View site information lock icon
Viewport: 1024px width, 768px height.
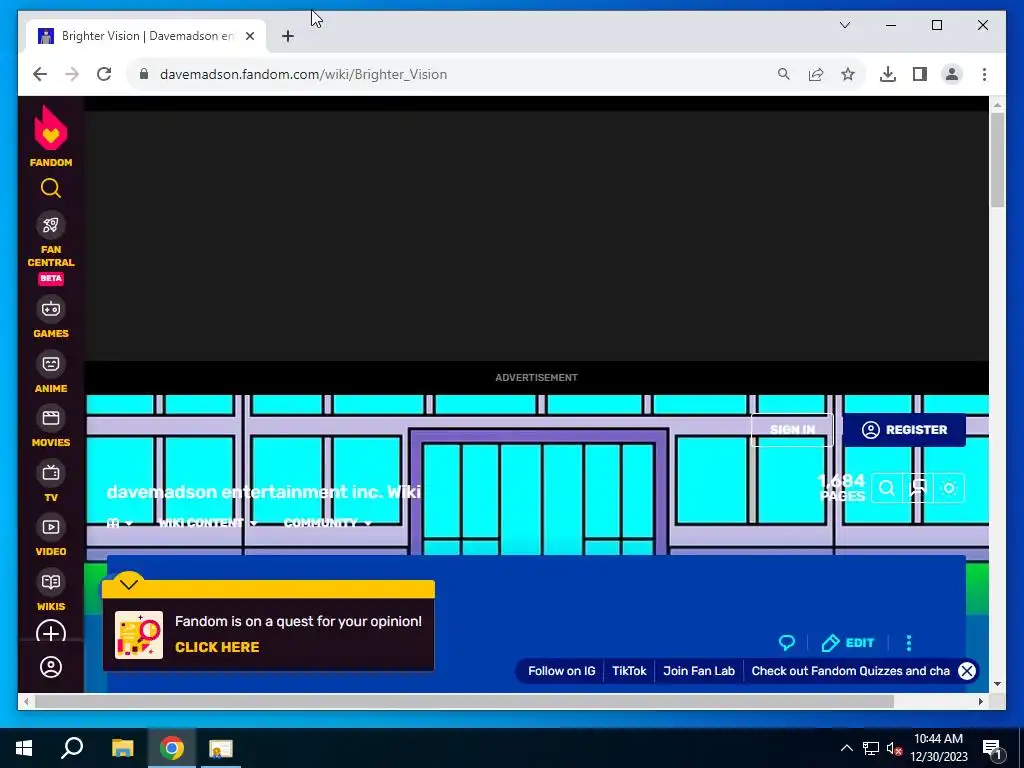pos(144,74)
